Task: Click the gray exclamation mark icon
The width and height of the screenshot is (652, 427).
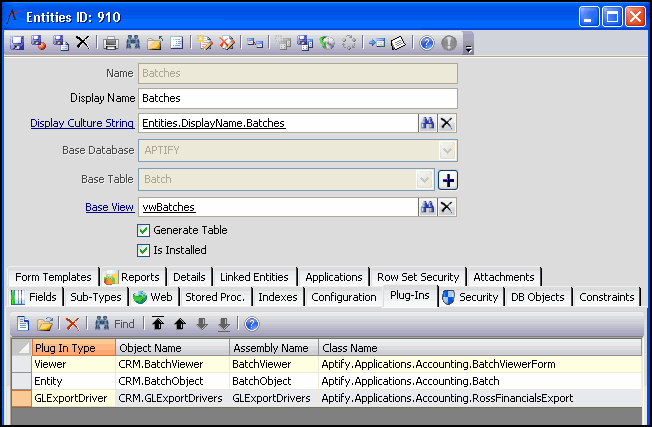Action: pos(449,43)
